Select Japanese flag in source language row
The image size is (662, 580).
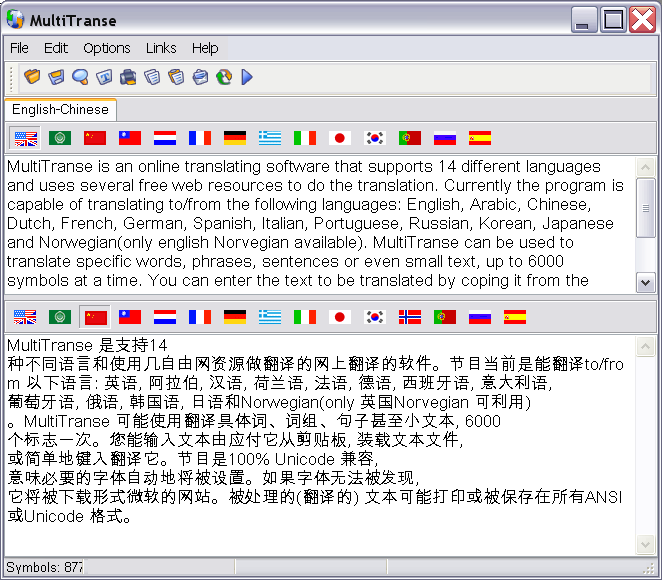coord(340,138)
